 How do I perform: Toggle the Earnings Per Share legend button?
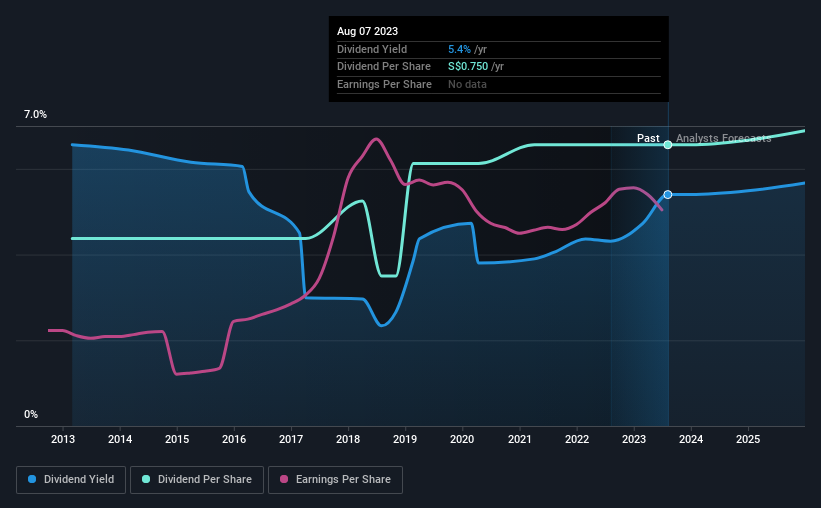coord(335,480)
